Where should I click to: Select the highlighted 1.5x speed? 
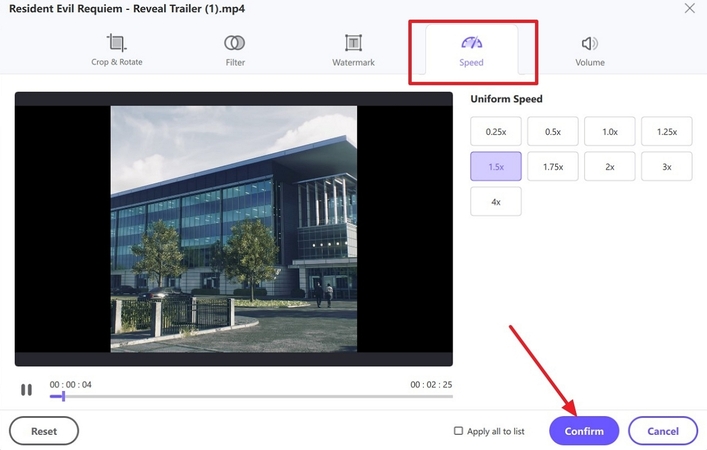(496, 166)
